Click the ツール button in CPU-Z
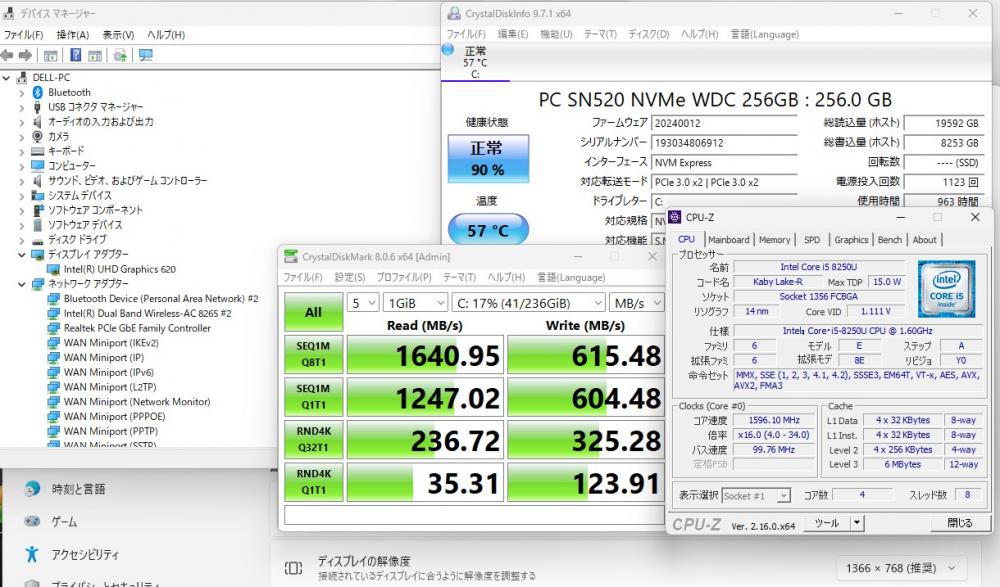This screenshot has height=587, width=1000. coord(827,523)
